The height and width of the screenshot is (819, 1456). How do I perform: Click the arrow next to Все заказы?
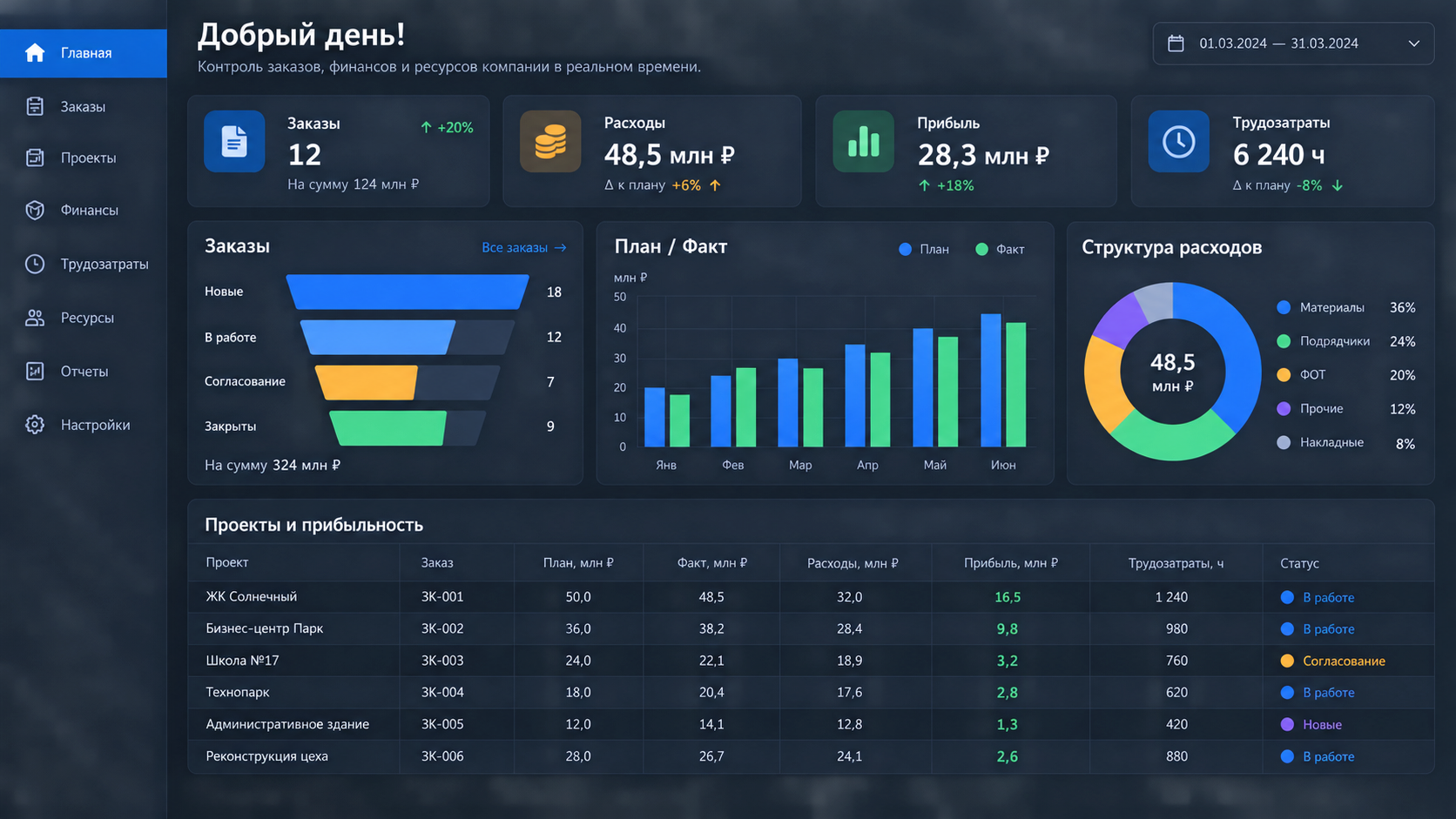tap(561, 248)
